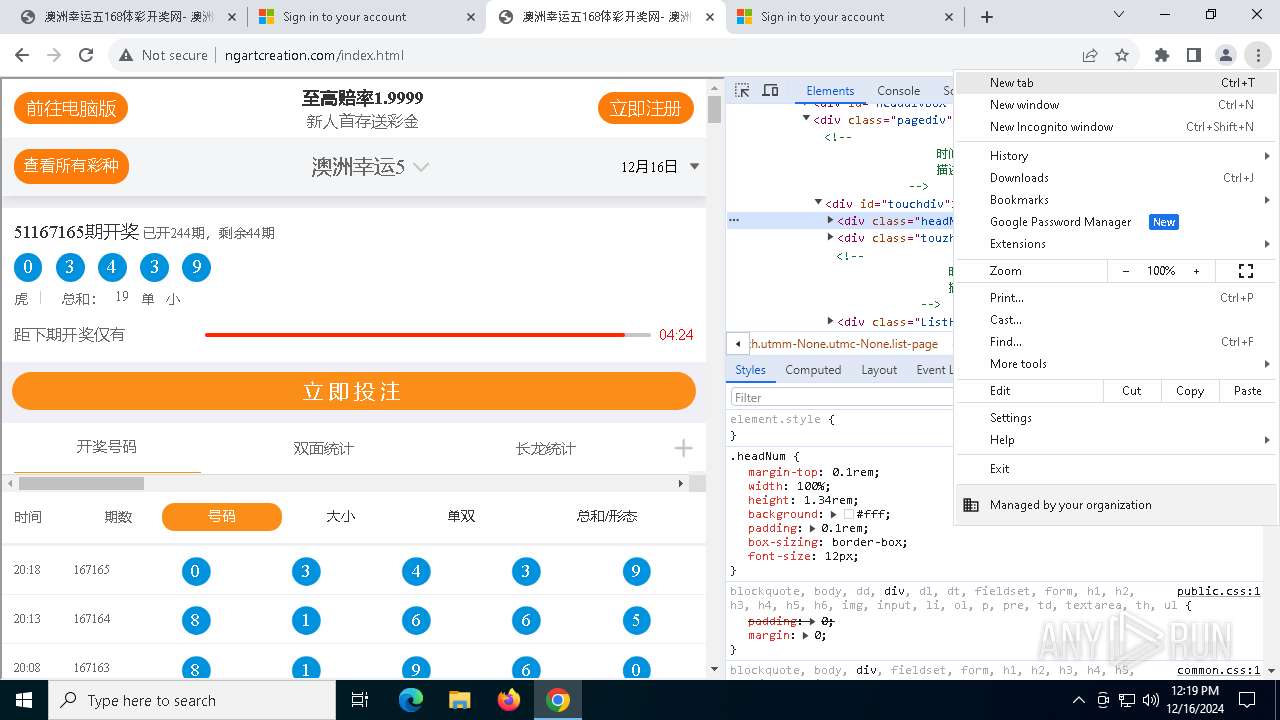Screen dimensions: 1280x720
Task: Click the countdown red progress bar
Action: coord(427,335)
